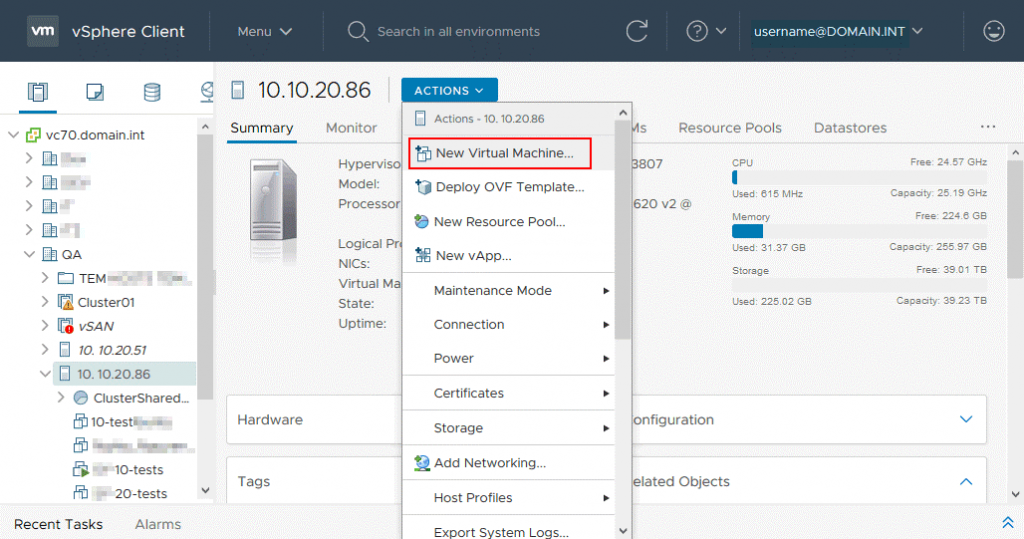The image size is (1024, 539).
Task: Switch to the Datastores tab
Action: (850, 128)
